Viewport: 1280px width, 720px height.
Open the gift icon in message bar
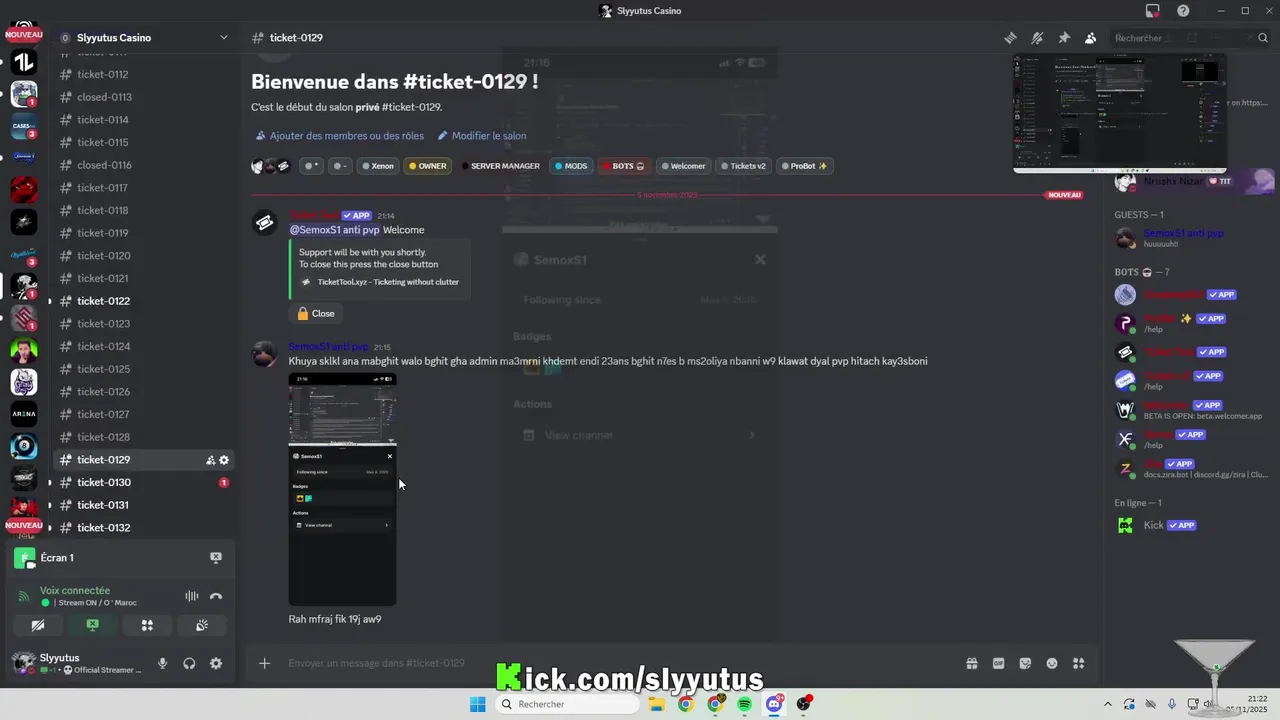point(971,663)
